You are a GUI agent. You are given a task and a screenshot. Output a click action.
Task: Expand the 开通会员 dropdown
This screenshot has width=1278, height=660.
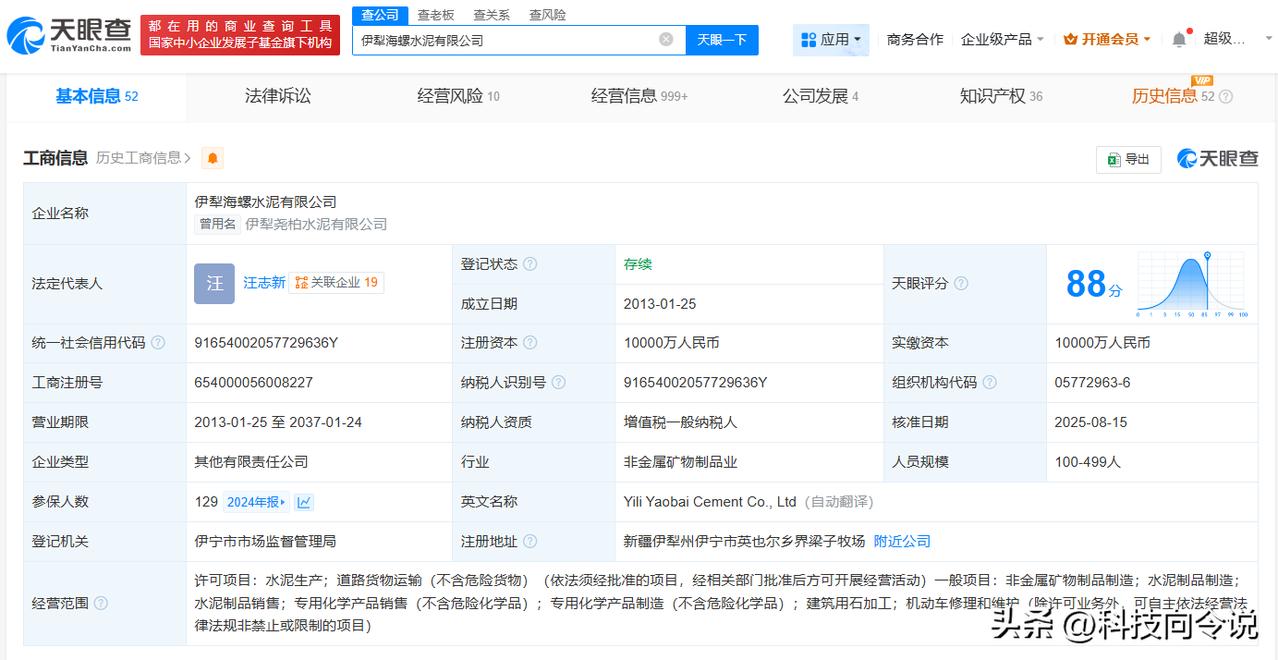point(1107,39)
